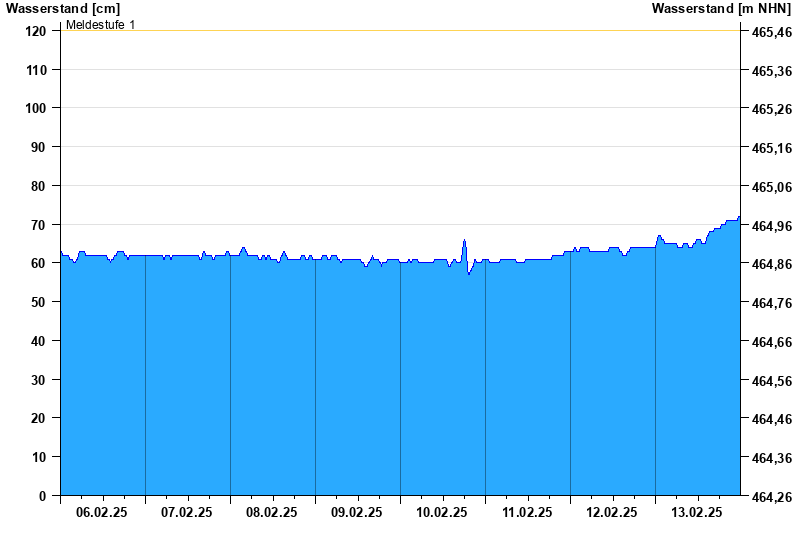
Task: Click the 90 tick on the left axis
Action: [x=39, y=147]
